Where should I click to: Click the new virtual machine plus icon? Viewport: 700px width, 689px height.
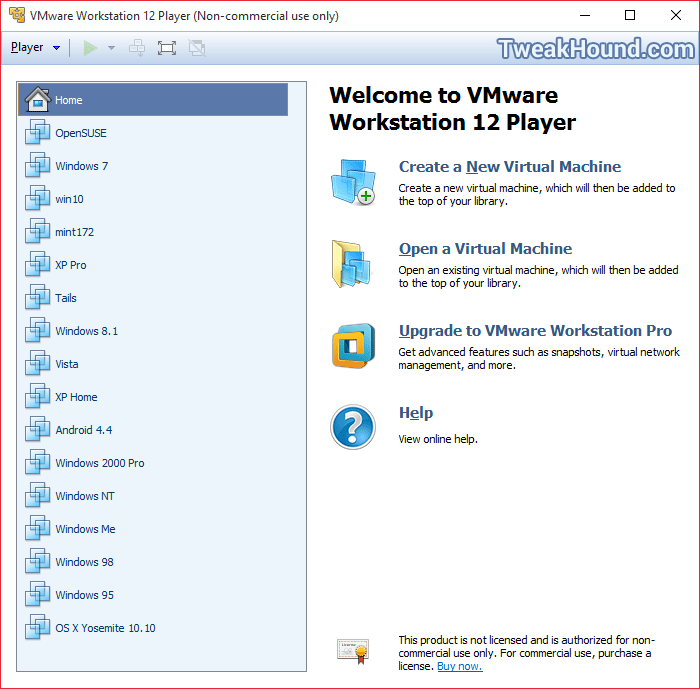tap(354, 182)
